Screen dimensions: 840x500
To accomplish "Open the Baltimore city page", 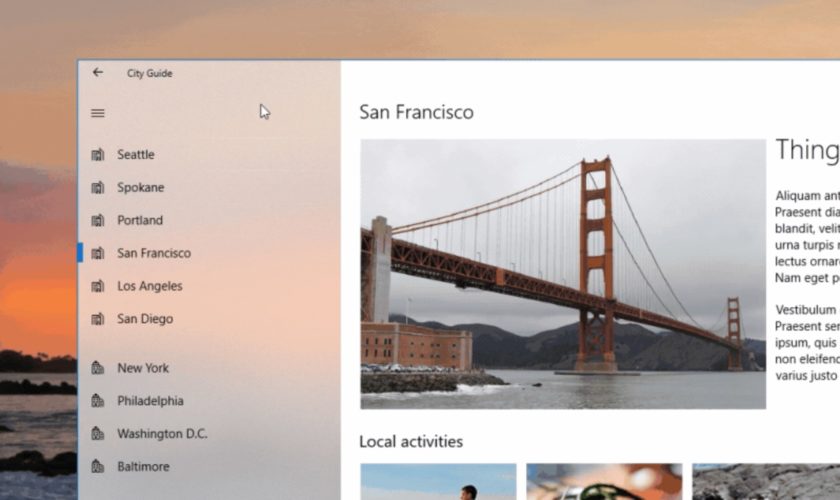I will coord(209,466).
